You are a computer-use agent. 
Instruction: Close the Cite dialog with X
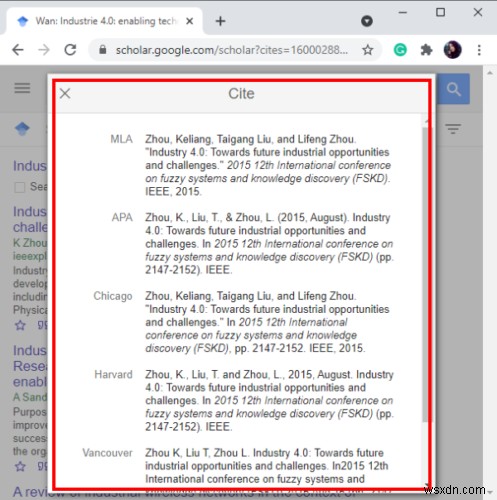click(x=65, y=93)
